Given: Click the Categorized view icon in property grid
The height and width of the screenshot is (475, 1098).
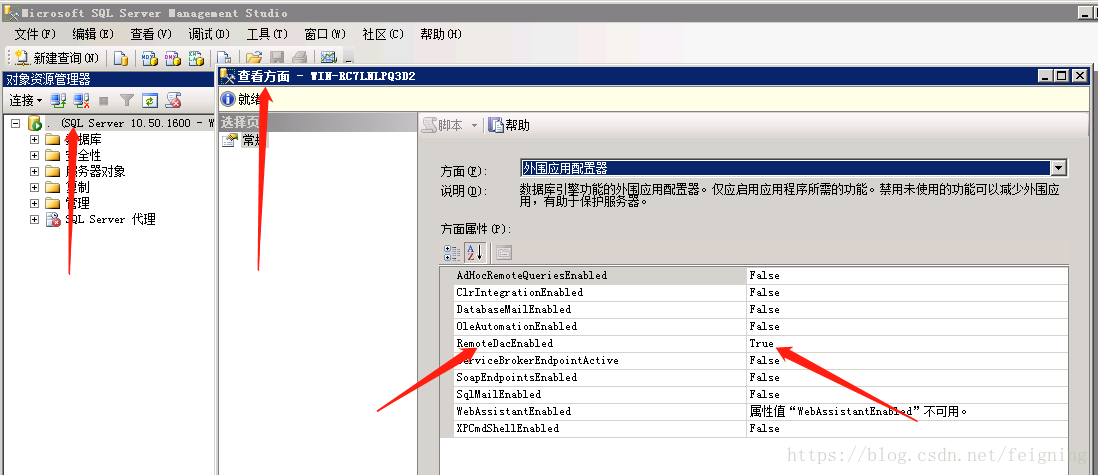Looking at the screenshot, I should tap(452, 253).
